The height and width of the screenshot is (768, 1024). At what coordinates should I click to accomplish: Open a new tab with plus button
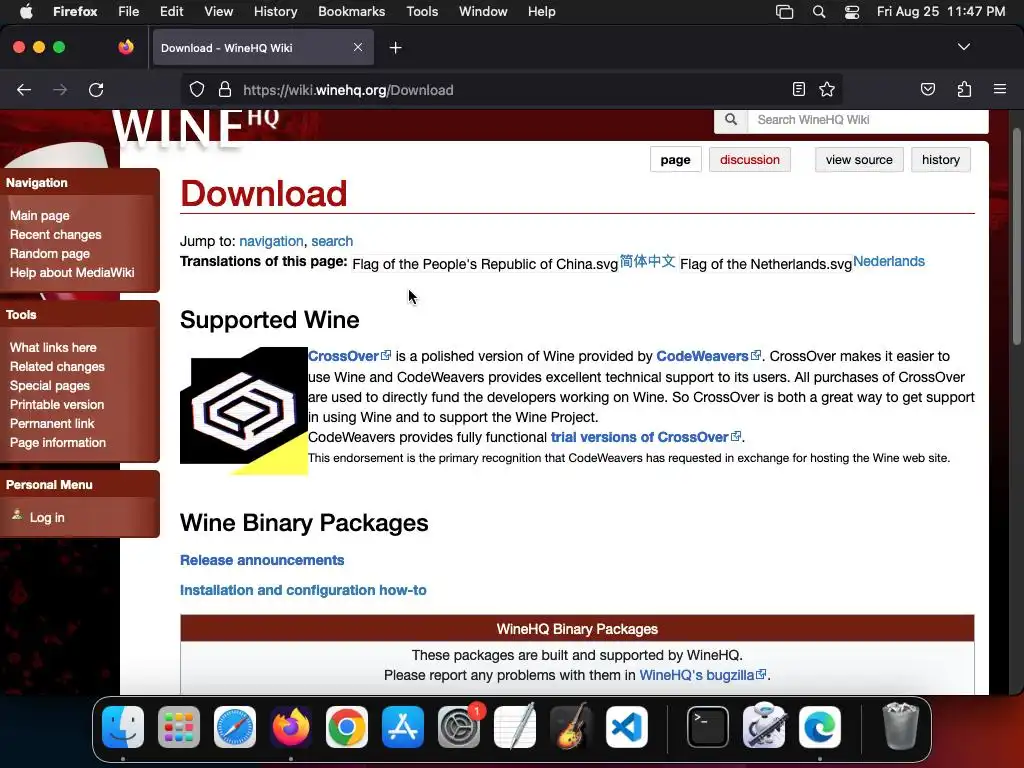395,48
